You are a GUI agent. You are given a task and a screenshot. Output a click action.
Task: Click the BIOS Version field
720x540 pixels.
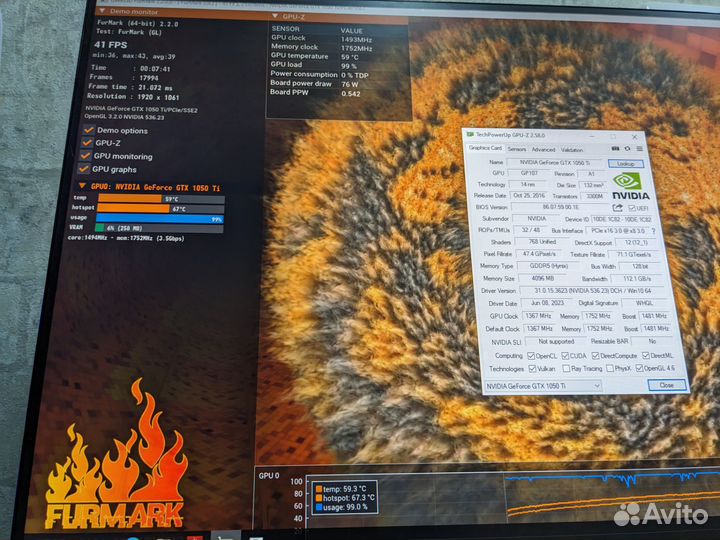(560, 207)
